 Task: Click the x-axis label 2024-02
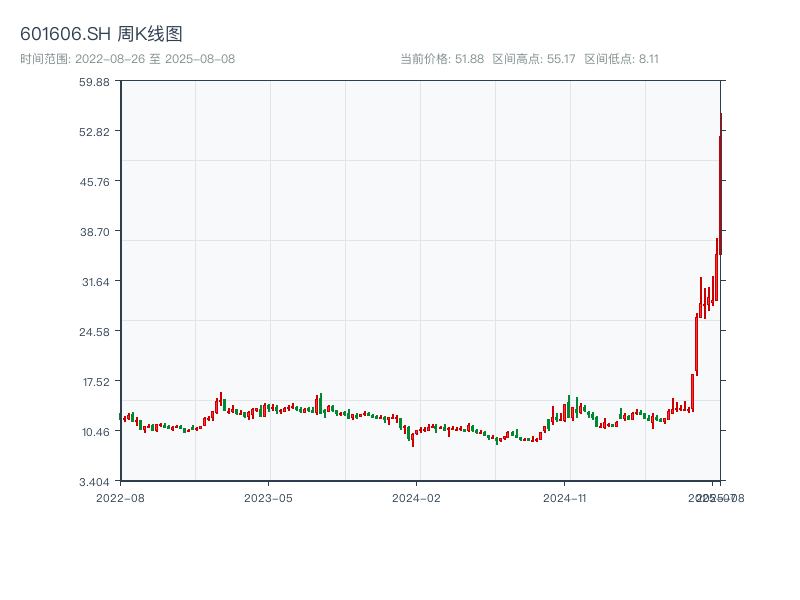416,498
